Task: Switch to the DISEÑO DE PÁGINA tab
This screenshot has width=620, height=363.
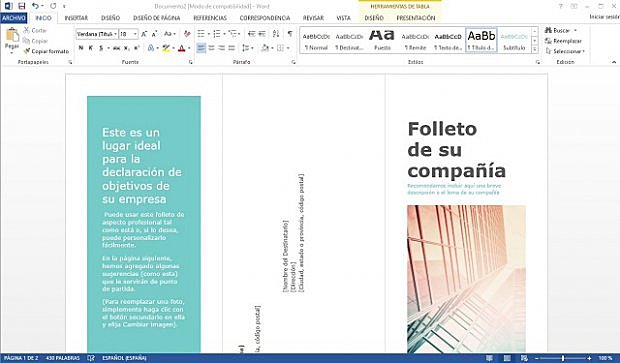Action: [157, 18]
